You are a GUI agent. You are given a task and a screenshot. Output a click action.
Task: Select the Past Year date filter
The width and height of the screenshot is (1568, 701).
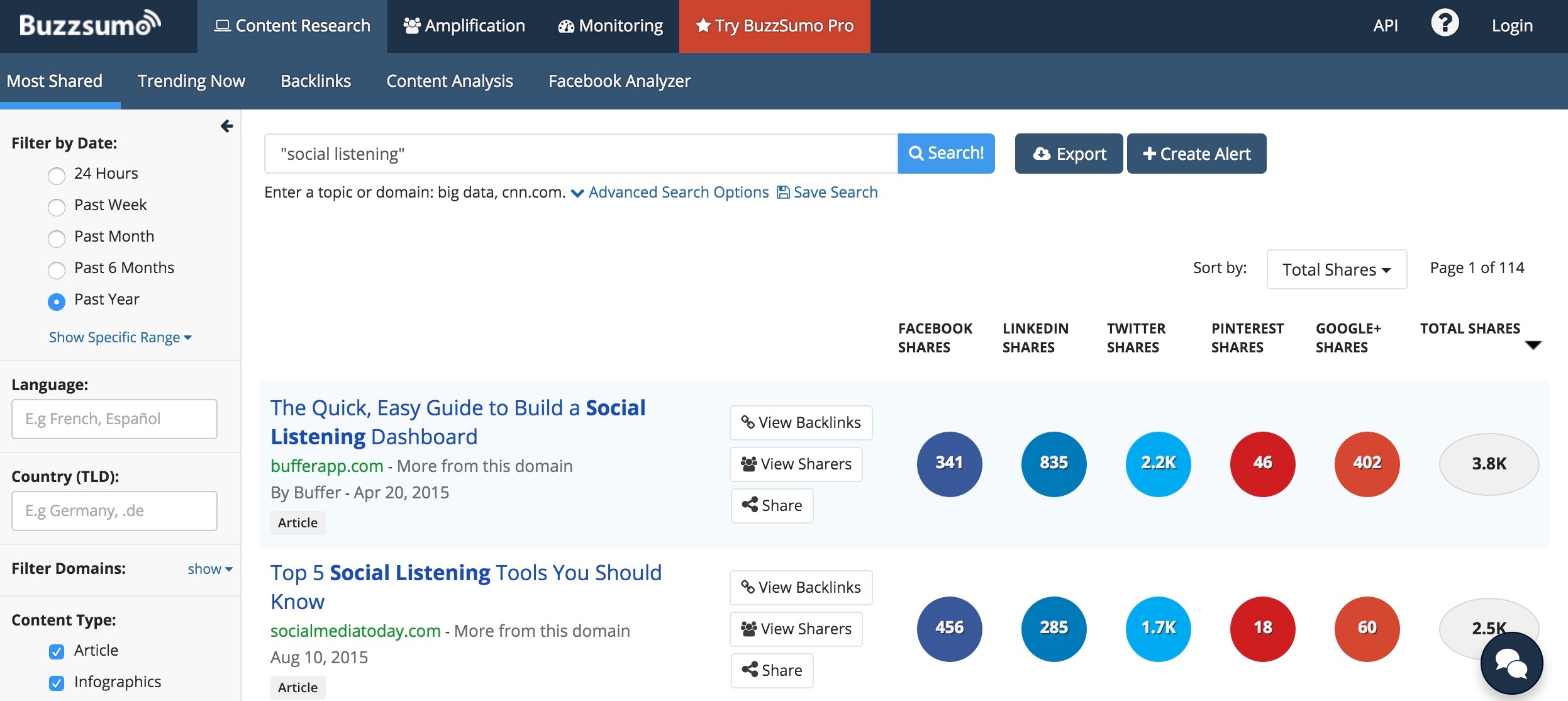(57, 302)
